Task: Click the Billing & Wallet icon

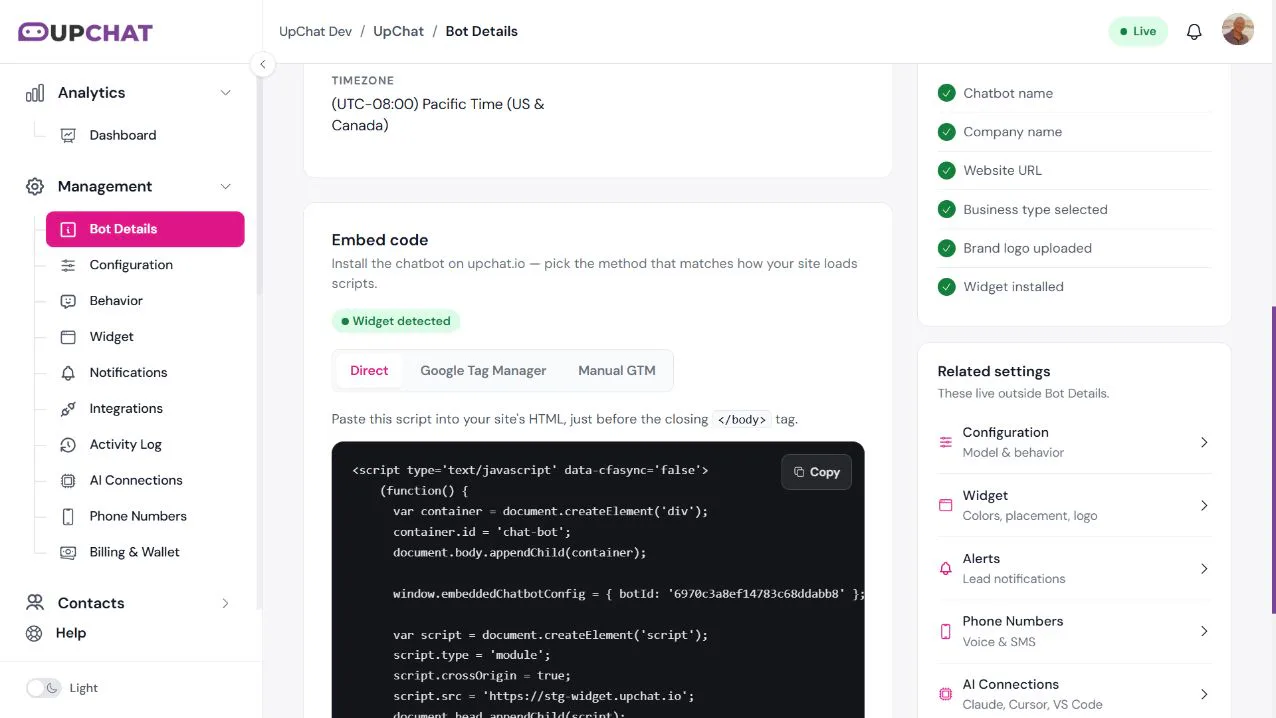Action: point(68,552)
